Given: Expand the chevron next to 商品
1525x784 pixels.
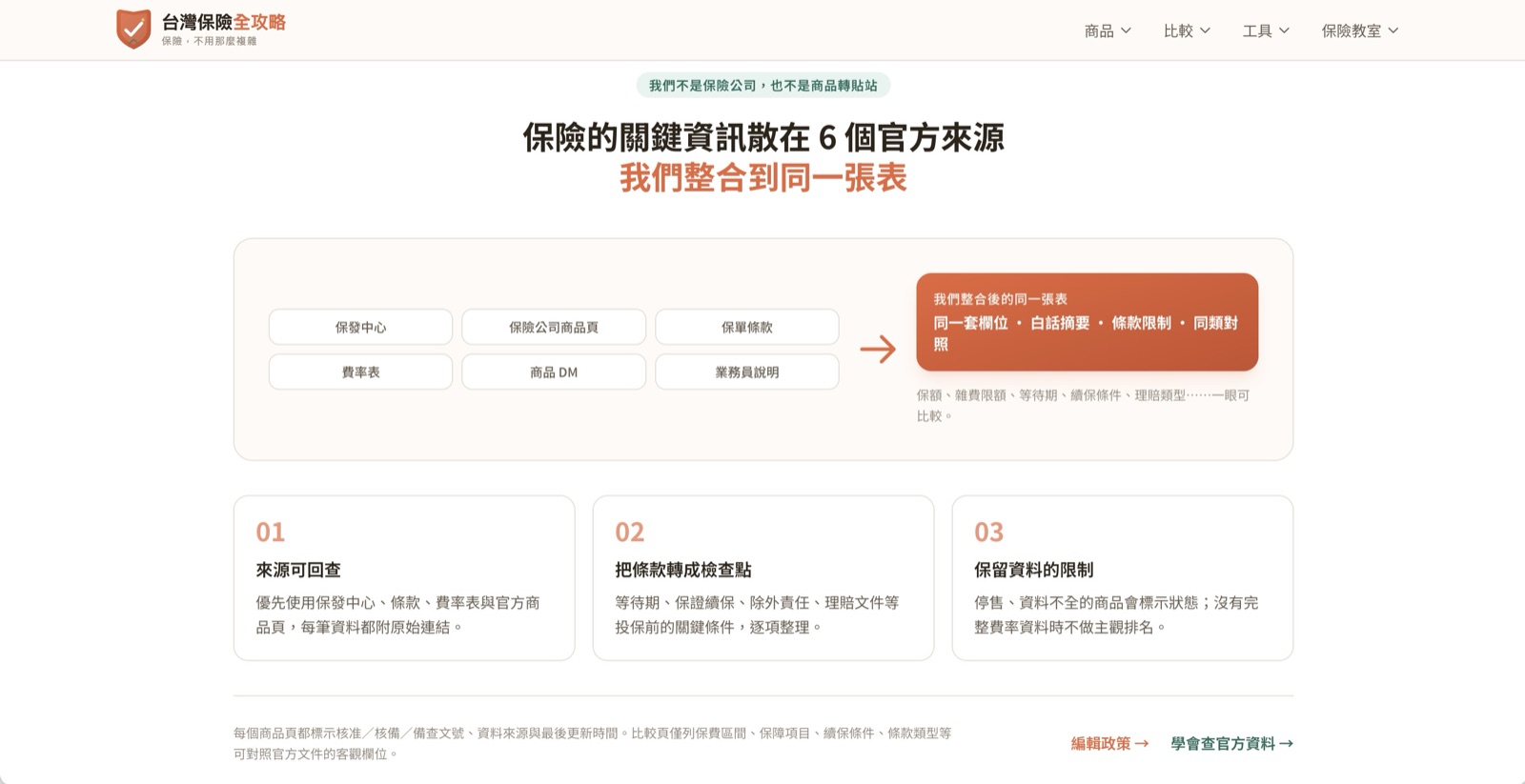Looking at the screenshot, I should [1126, 30].
